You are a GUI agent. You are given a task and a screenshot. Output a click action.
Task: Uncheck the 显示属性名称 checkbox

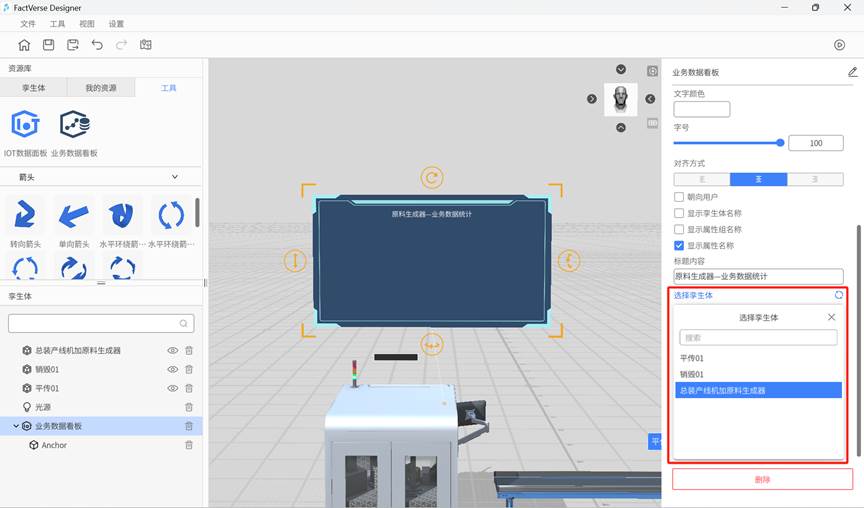tap(679, 245)
